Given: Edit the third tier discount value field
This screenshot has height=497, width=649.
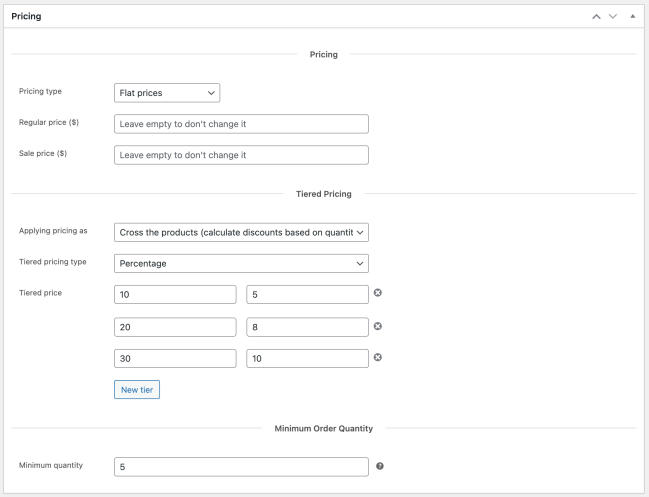Looking at the screenshot, I should click(x=307, y=359).
